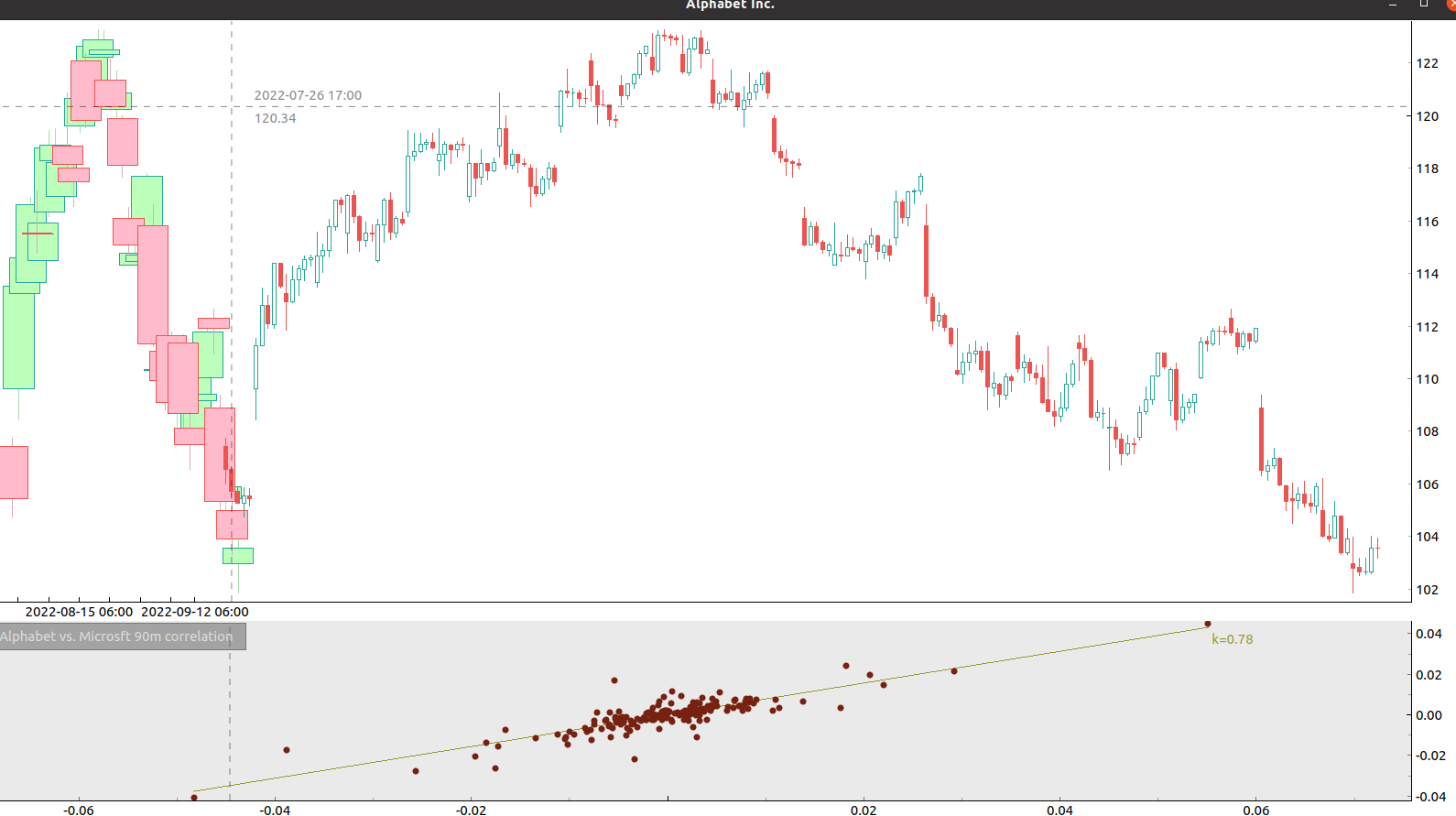
Task: Click the 116 price axis tick
Action: point(1427,222)
